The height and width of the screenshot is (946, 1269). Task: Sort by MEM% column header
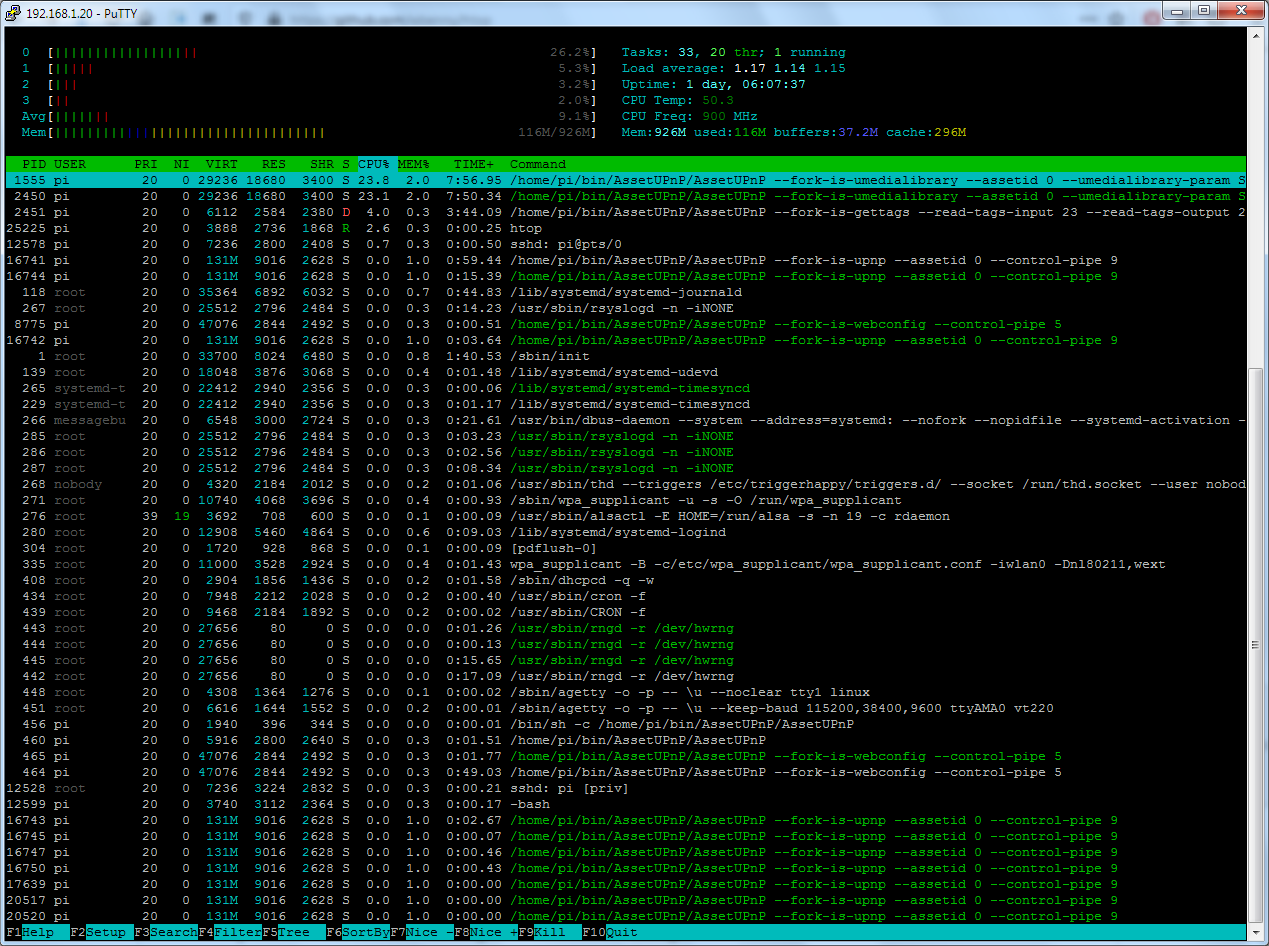(x=414, y=164)
